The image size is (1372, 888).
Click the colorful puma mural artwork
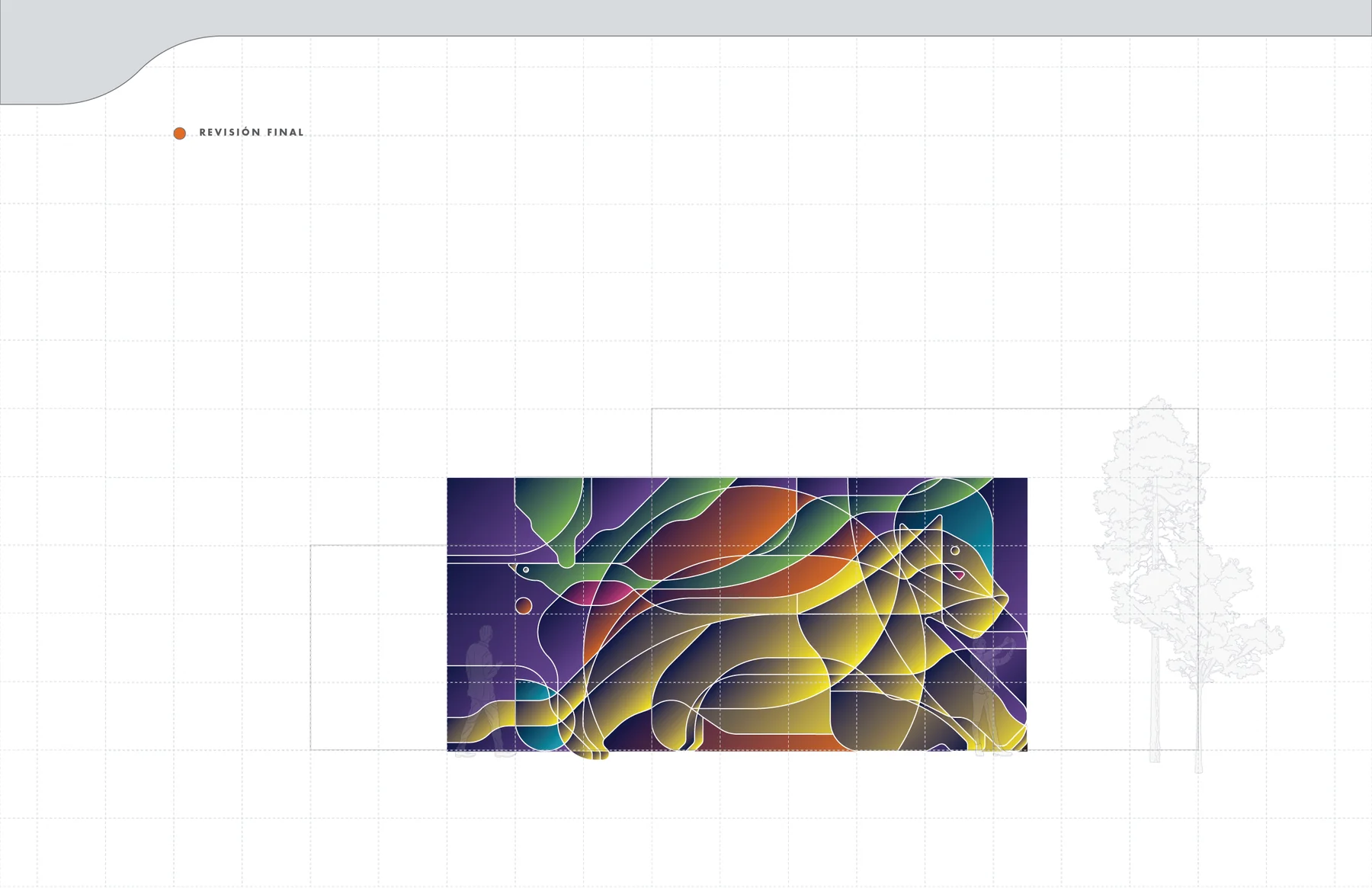point(737,617)
